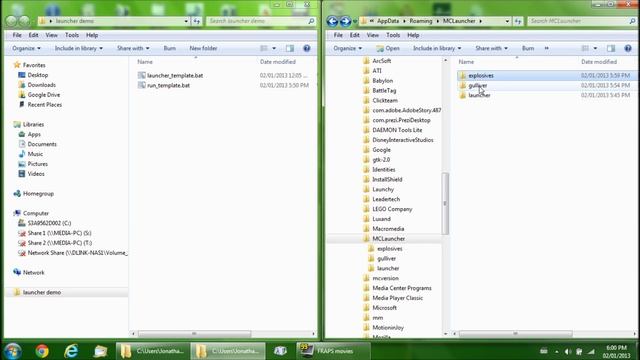
Task: Change view icon in launcher demo toolbar
Action: tap(264, 48)
